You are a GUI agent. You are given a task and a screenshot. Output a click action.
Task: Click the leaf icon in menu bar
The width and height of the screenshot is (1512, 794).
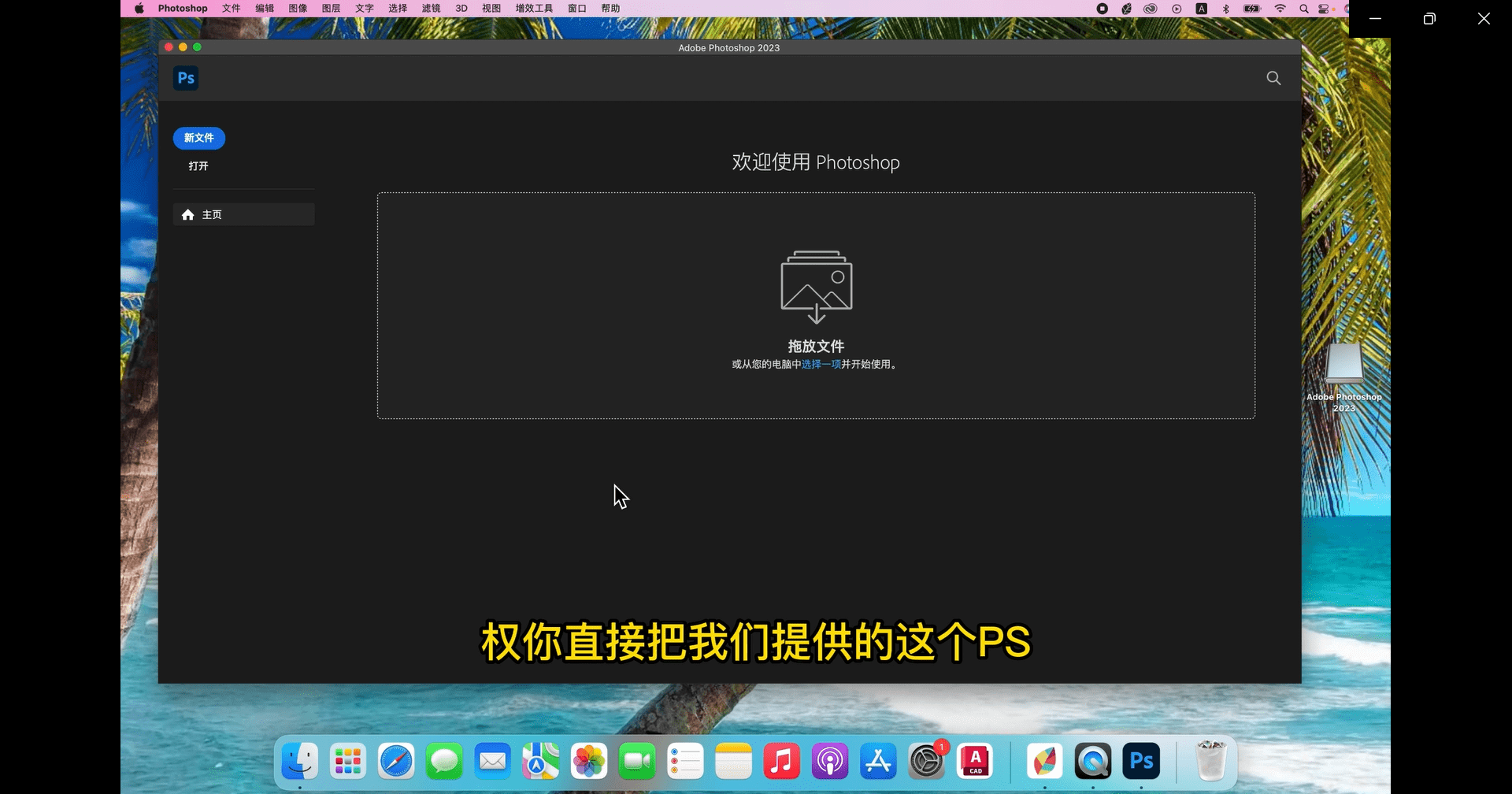(1127, 9)
